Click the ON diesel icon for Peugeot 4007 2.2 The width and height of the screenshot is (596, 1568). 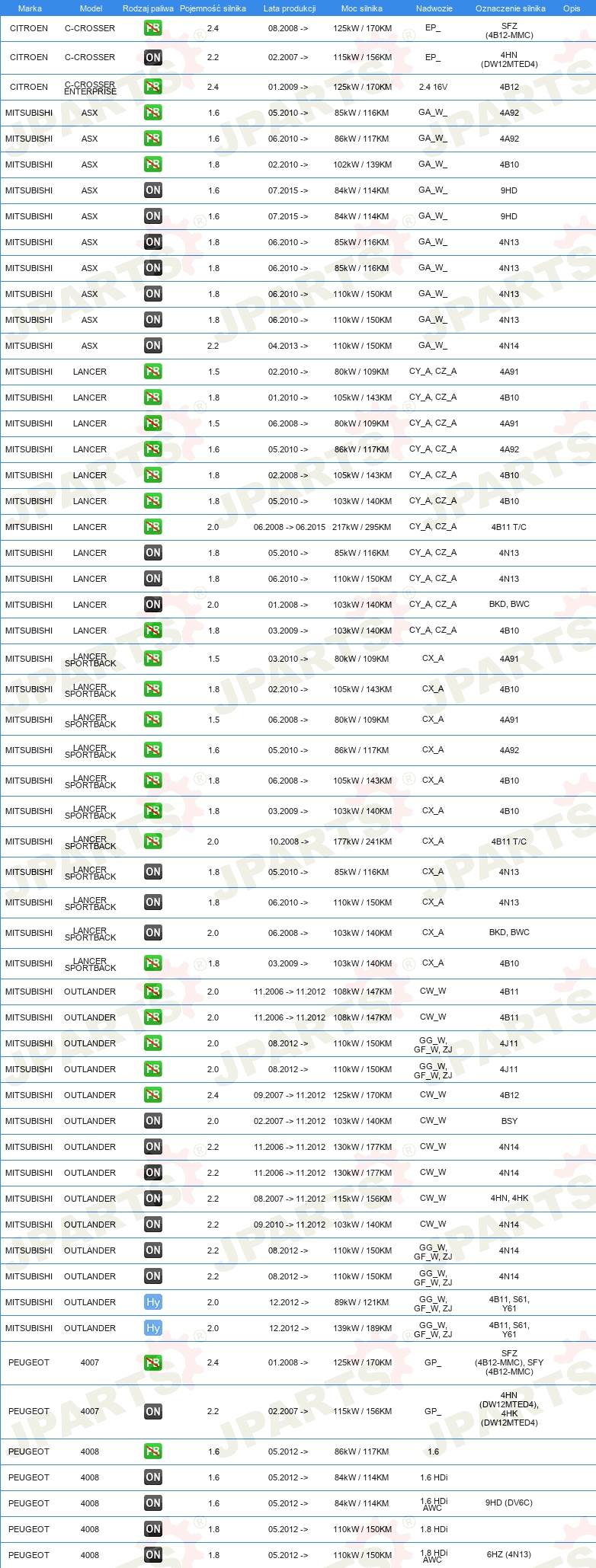coord(153,1411)
